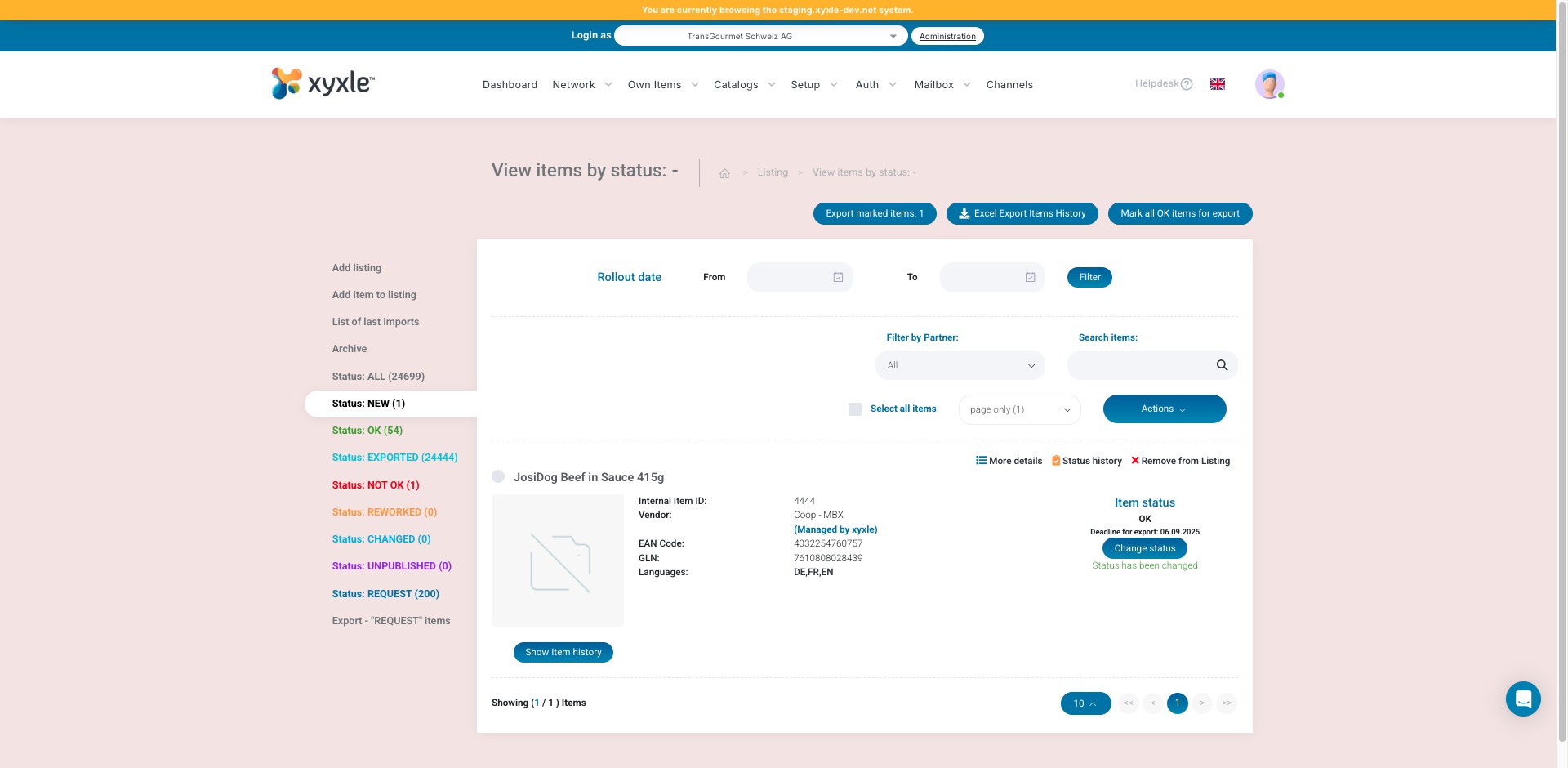This screenshot has width=1568, height=768.
Task: Click Remove from Listing red X
Action: pyautogui.click(x=1135, y=461)
